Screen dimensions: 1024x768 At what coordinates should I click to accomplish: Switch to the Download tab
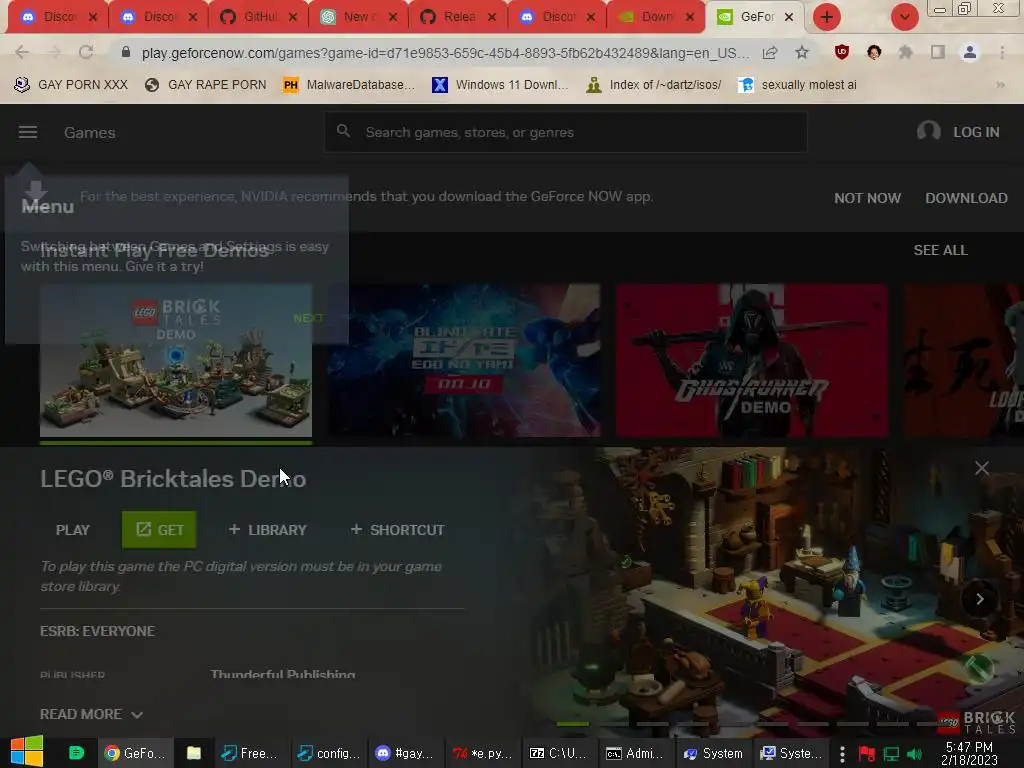(655, 17)
